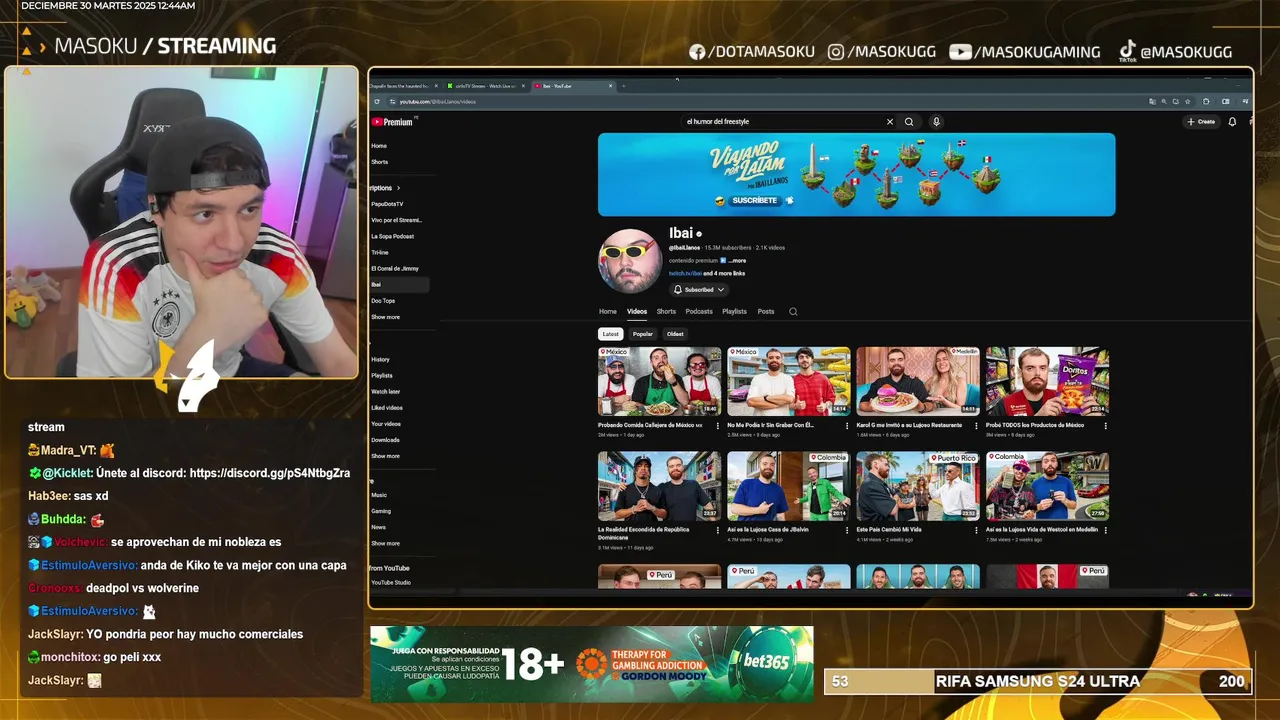The width and height of the screenshot is (1280, 720).
Task: Close the cirilaTV Stream browser tab
Action: [523, 86]
